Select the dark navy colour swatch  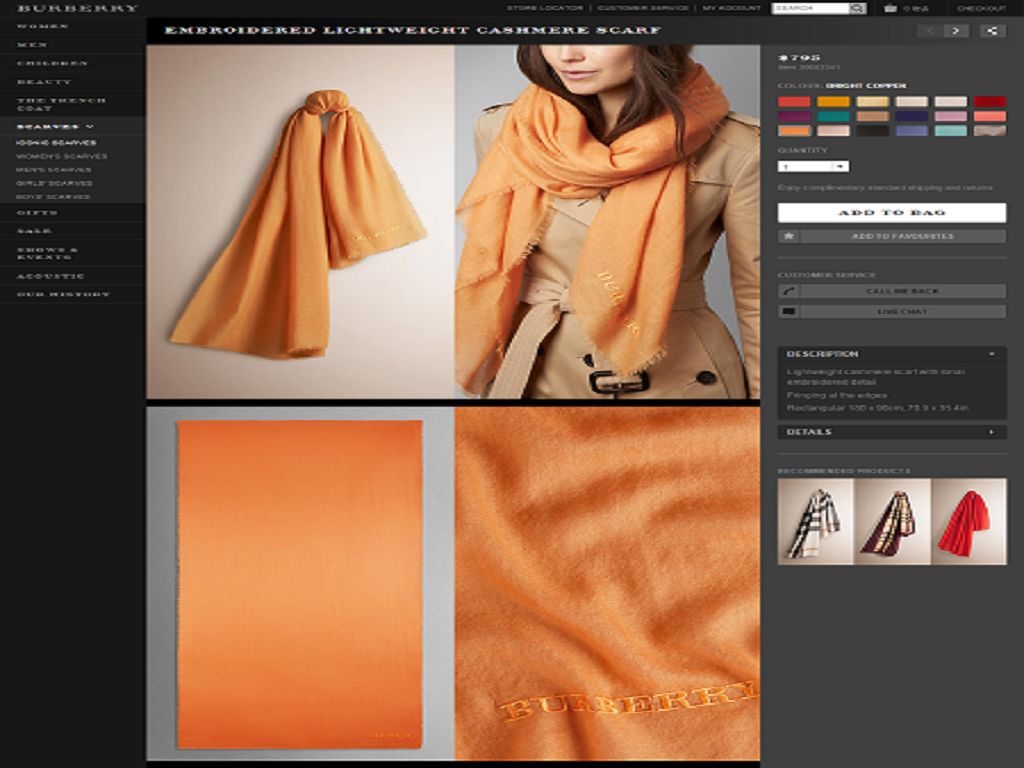(x=912, y=116)
